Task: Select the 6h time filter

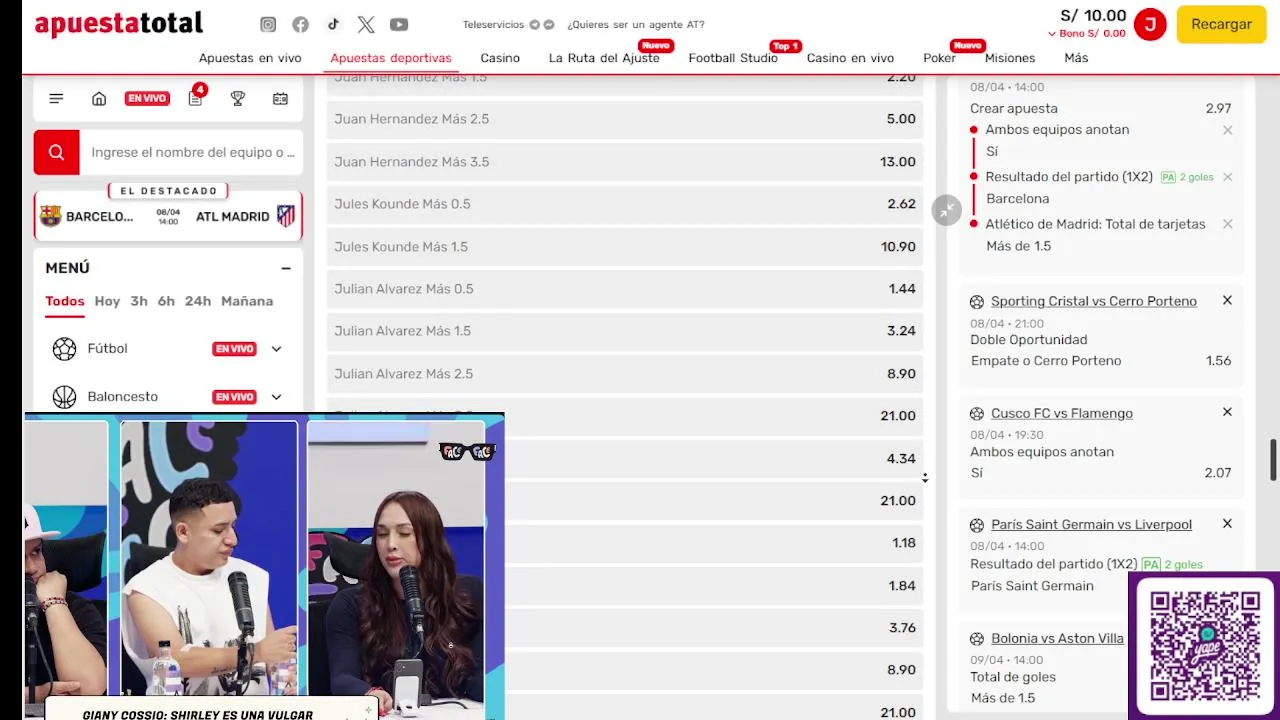Action: (x=166, y=301)
